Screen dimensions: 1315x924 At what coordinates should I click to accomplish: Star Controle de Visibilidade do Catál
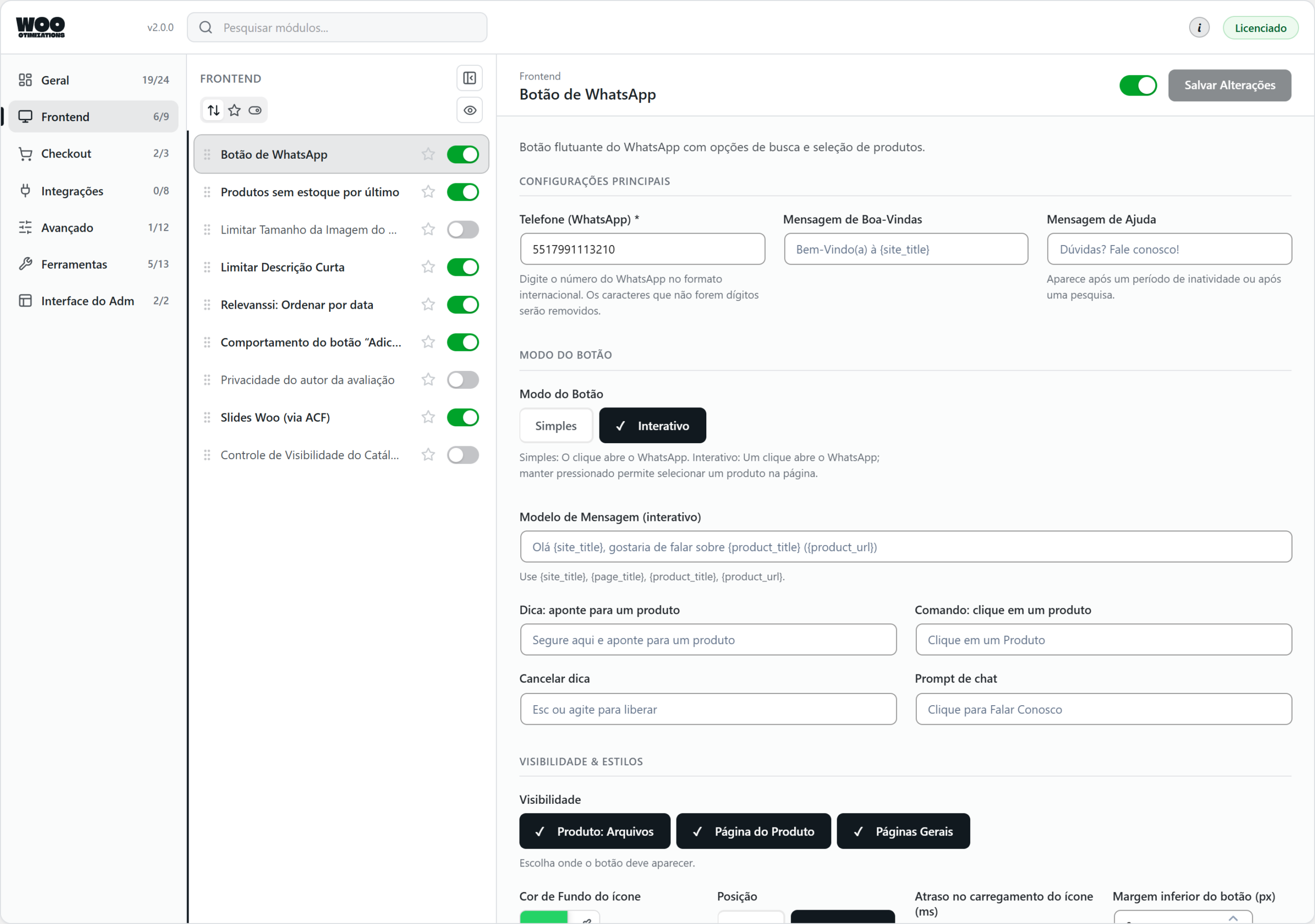428,455
